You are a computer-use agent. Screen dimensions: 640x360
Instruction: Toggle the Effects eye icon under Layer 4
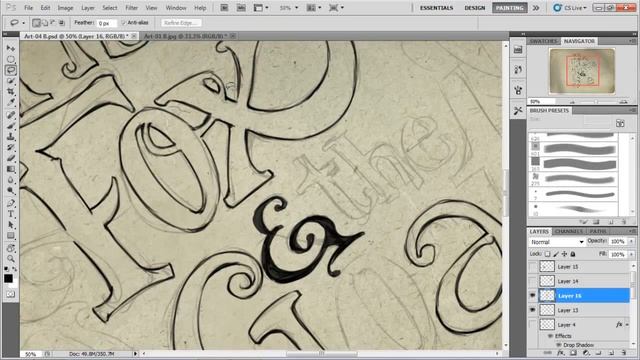[550, 336]
